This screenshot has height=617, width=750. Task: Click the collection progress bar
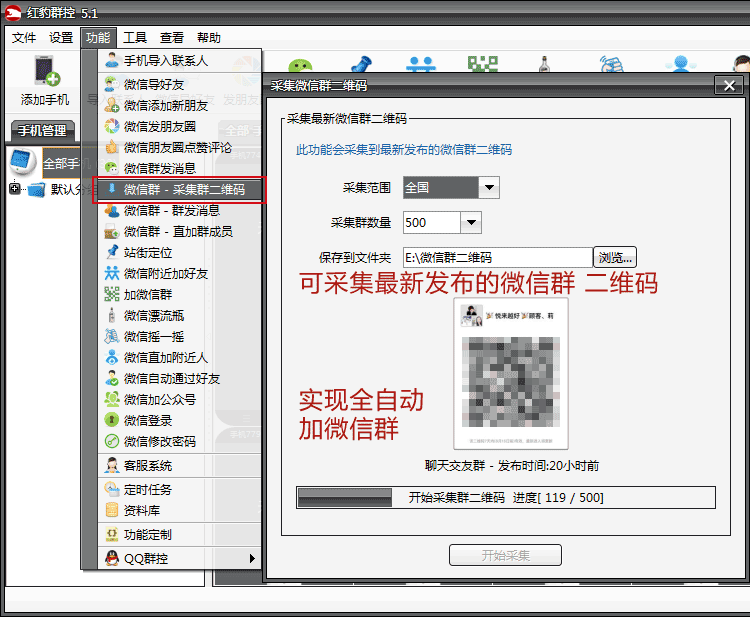coord(506,498)
